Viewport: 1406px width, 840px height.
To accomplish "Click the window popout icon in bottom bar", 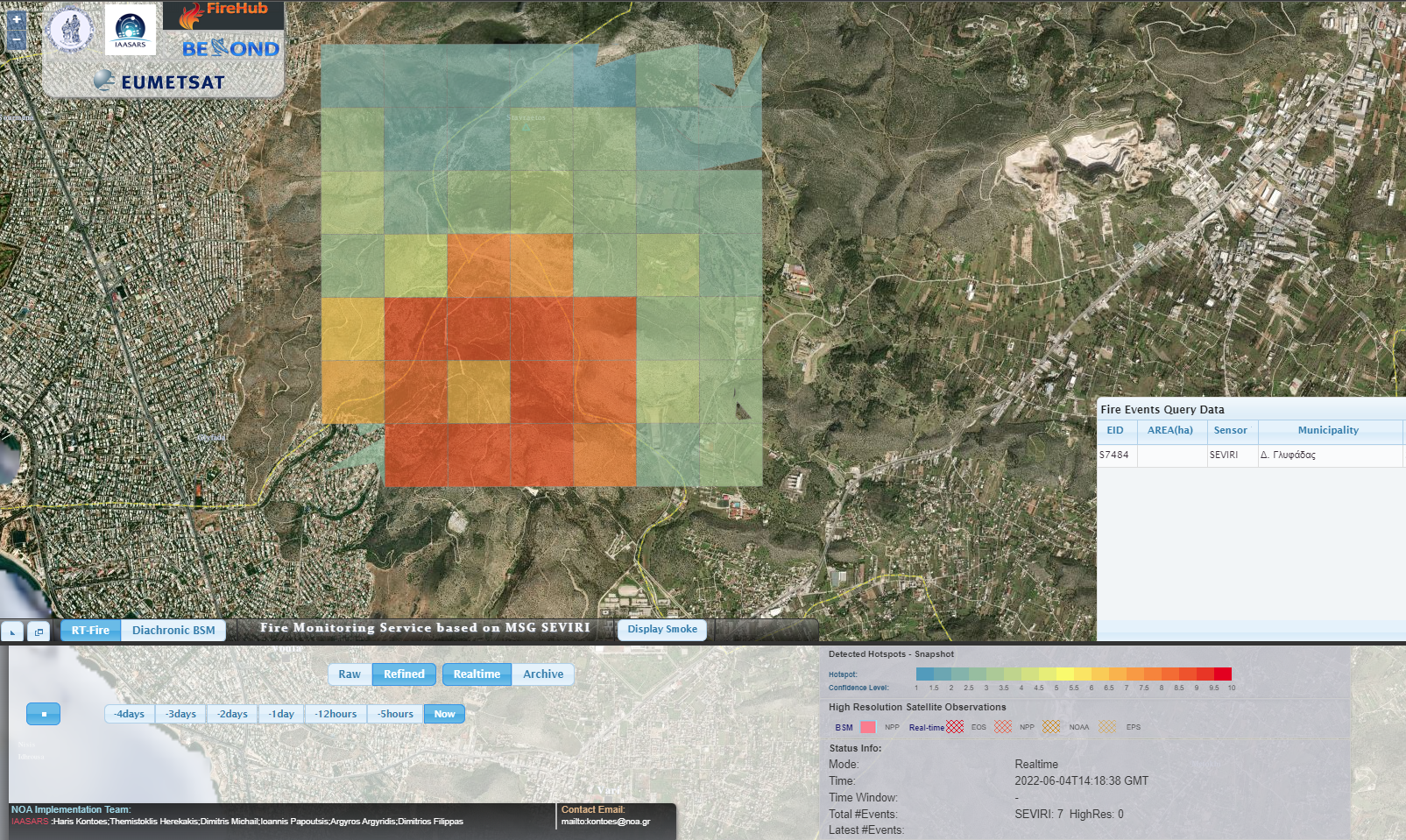I will (x=39, y=632).
